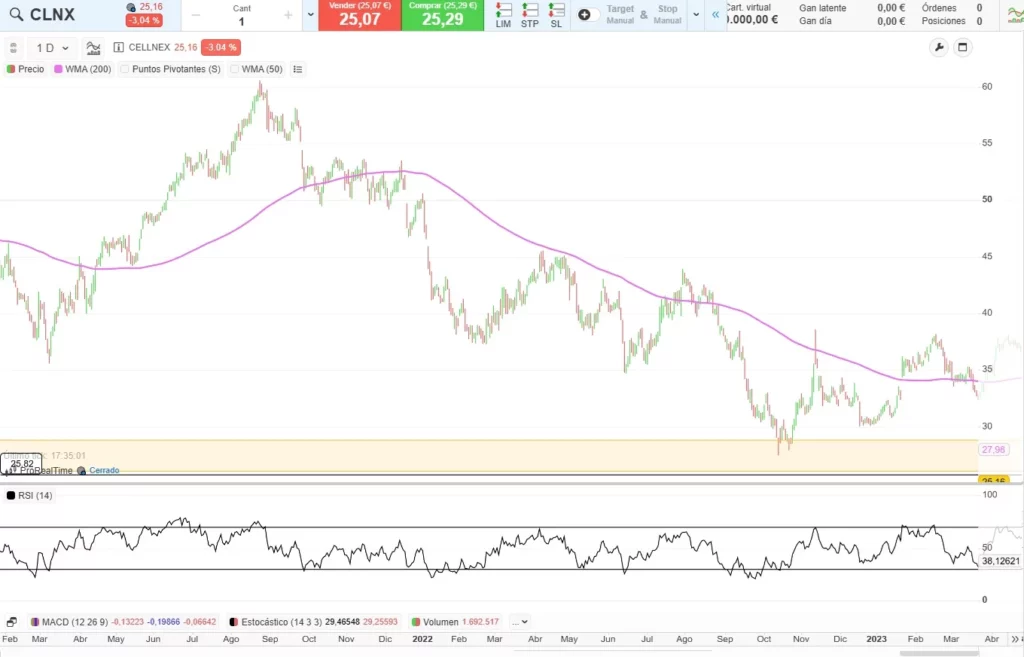
Task: Open the indicator list icon beside WMA (50)
Action: coord(297,69)
